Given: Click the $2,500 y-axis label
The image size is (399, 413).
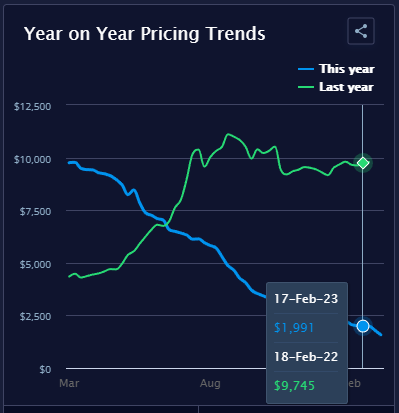Looking at the screenshot, I should [35, 316].
